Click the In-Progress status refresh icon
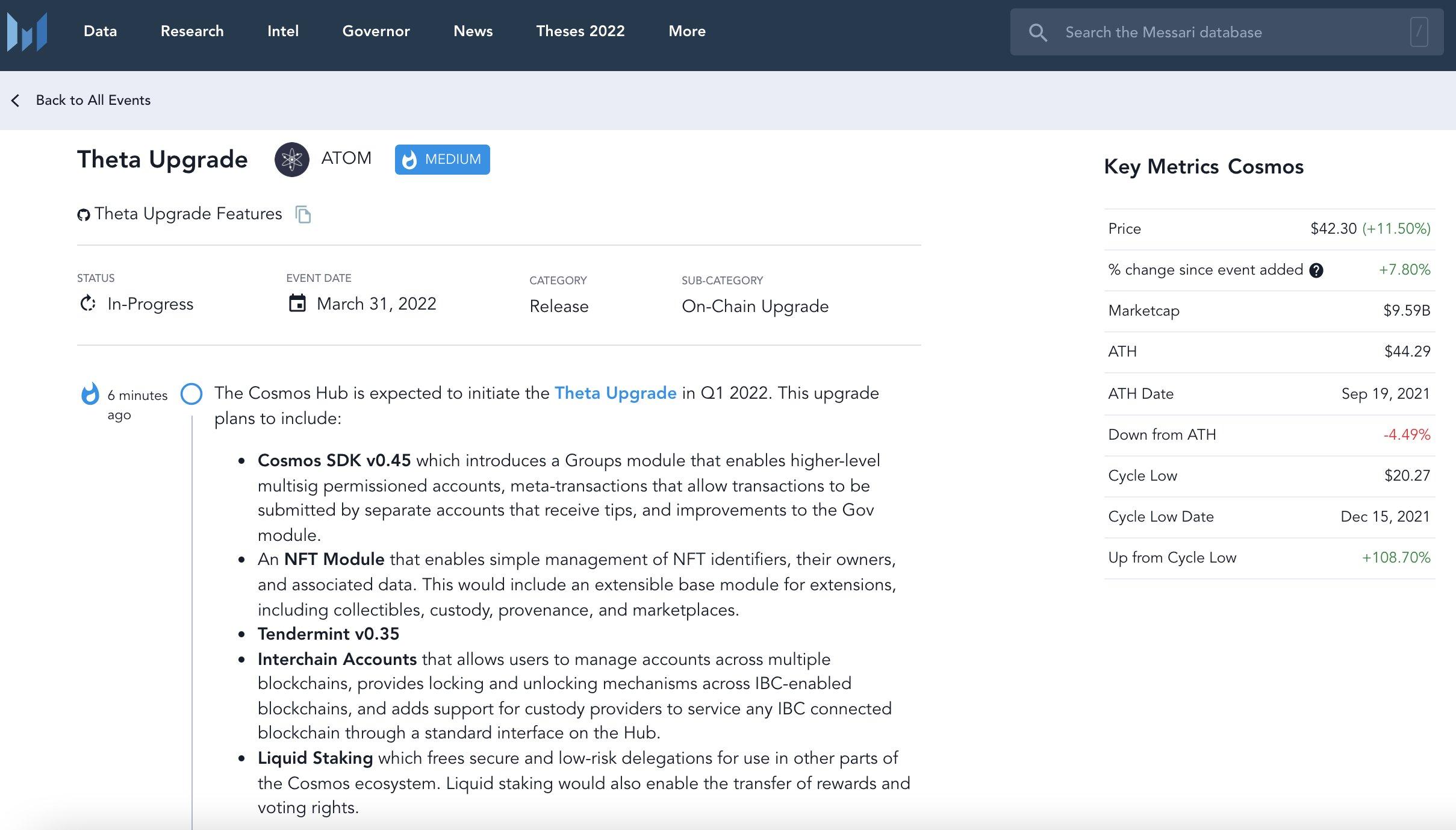 [88, 303]
